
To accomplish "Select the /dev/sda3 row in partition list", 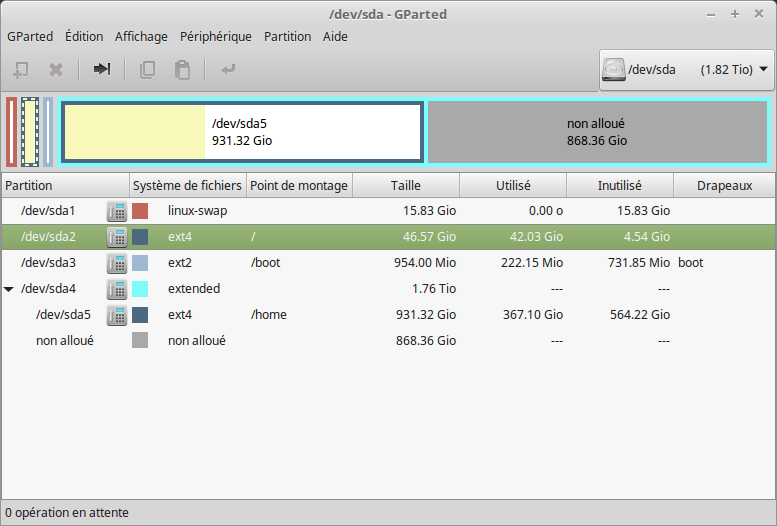I will coord(388,263).
